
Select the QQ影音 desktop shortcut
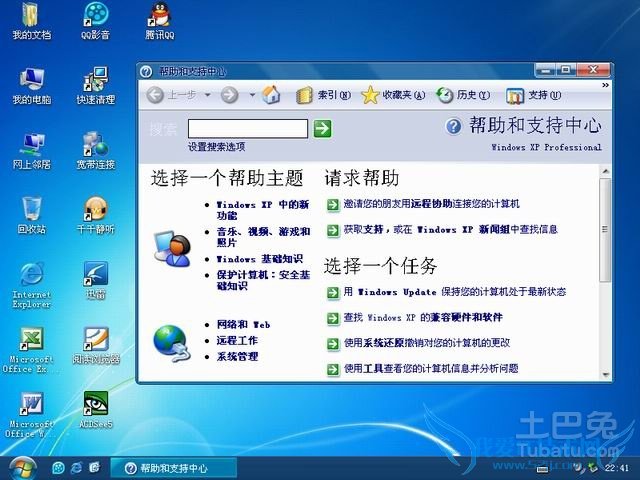point(96,21)
